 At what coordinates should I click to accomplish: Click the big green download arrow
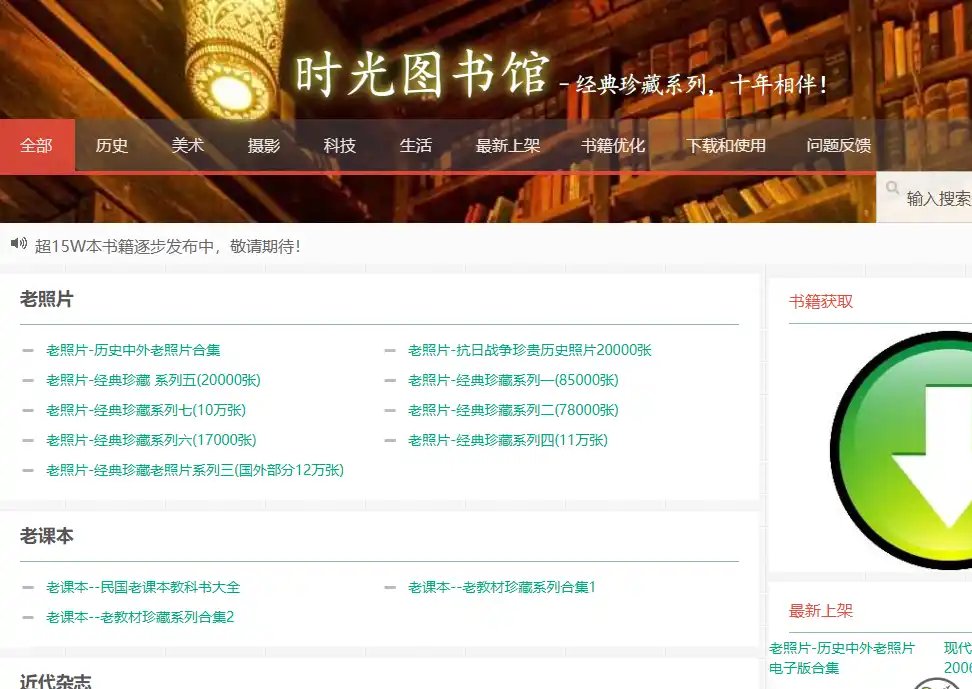[902, 450]
